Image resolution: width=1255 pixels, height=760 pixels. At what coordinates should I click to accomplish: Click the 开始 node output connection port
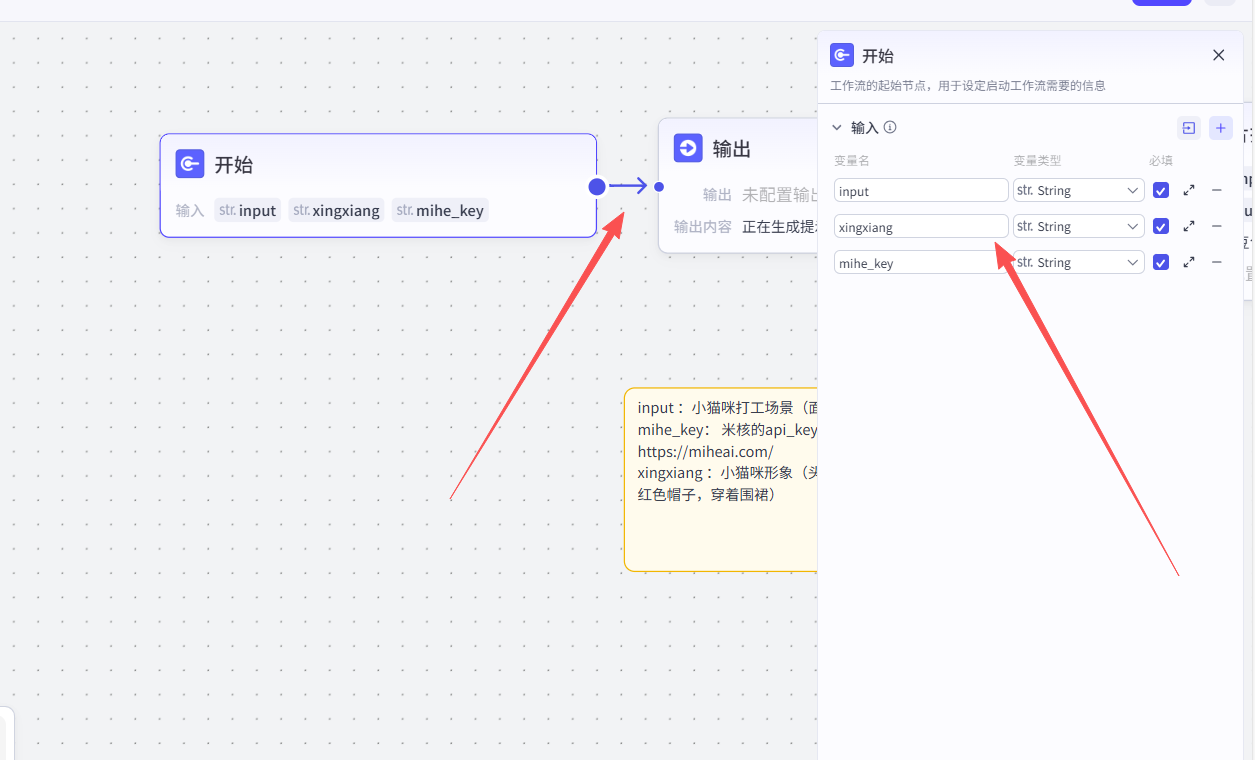point(597,186)
